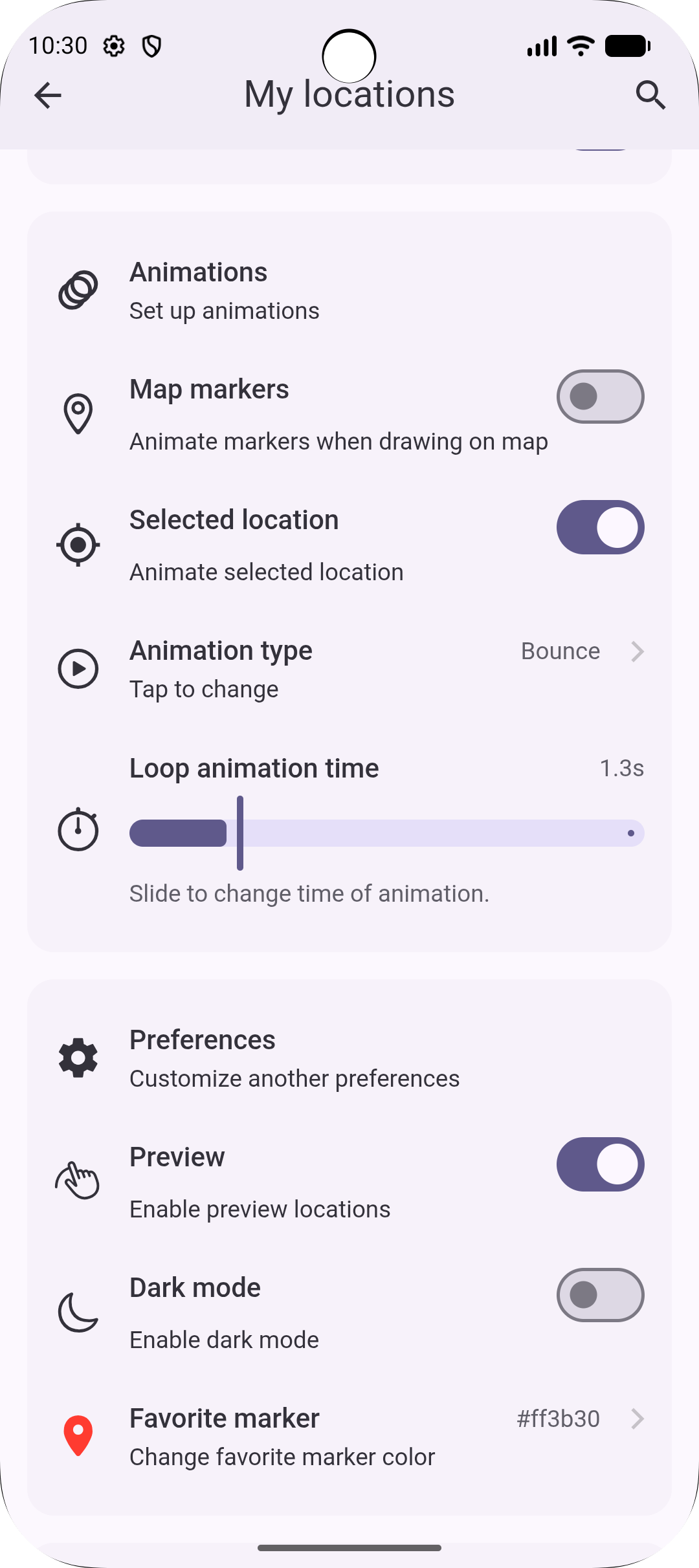Switch on Dark mode
Viewport: 699px width, 1568px height.
pyautogui.click(x=600, y=1295)
